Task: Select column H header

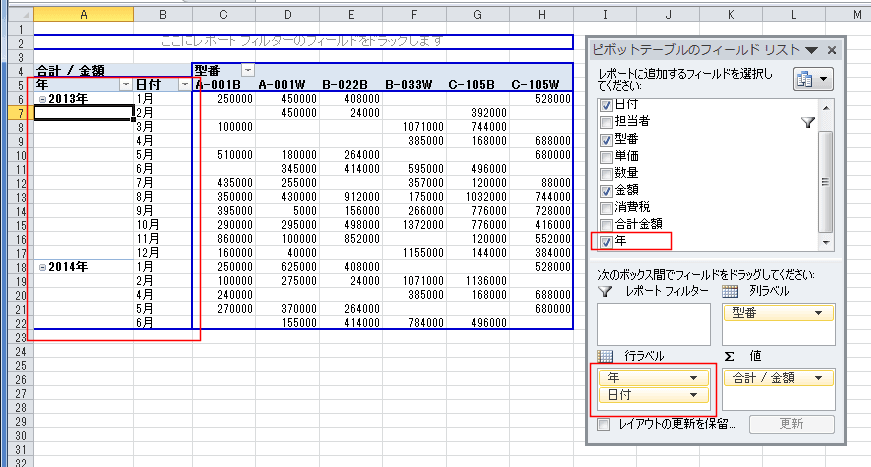Action: click(x=542, y=15)
